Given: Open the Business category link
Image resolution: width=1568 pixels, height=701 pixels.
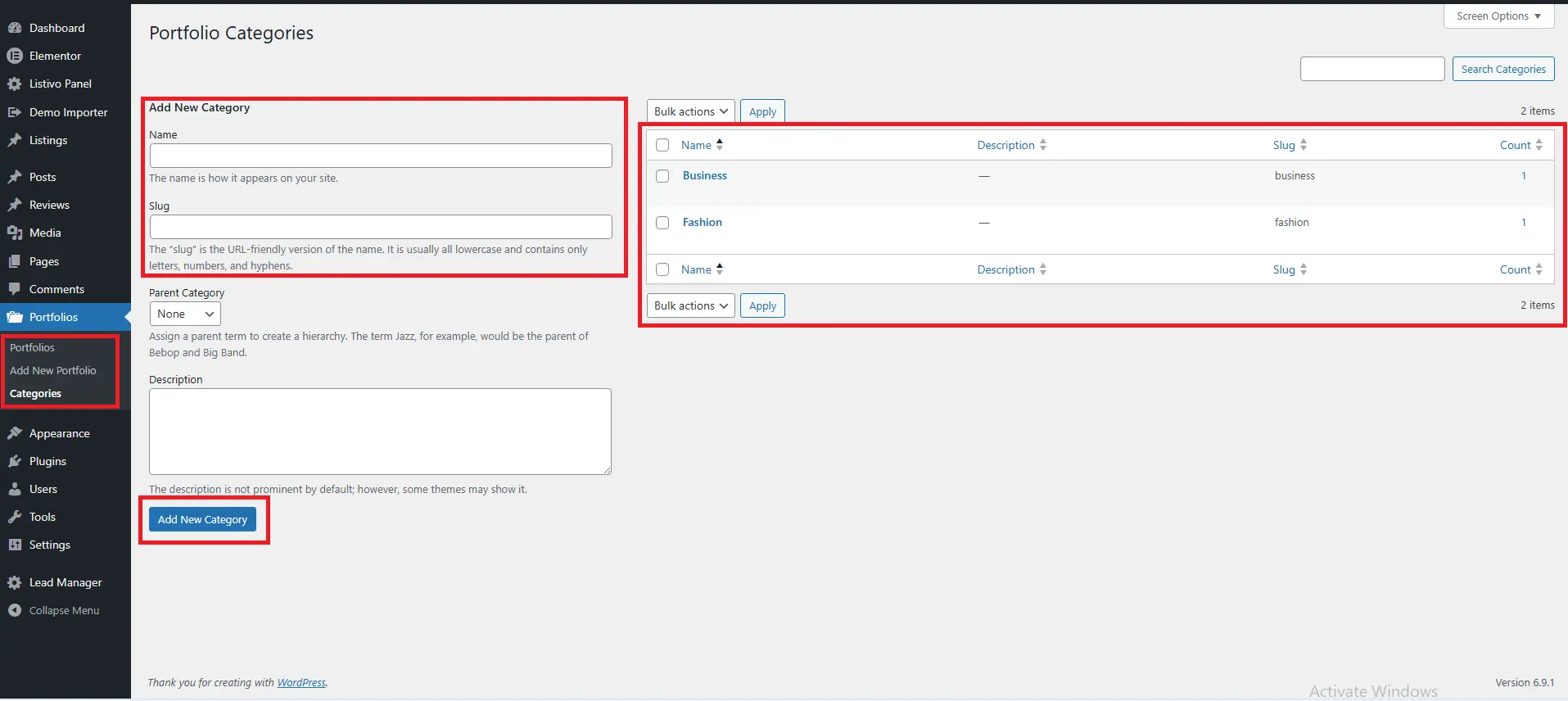Looking at the screenshot, I should click(x=705, y=175).
